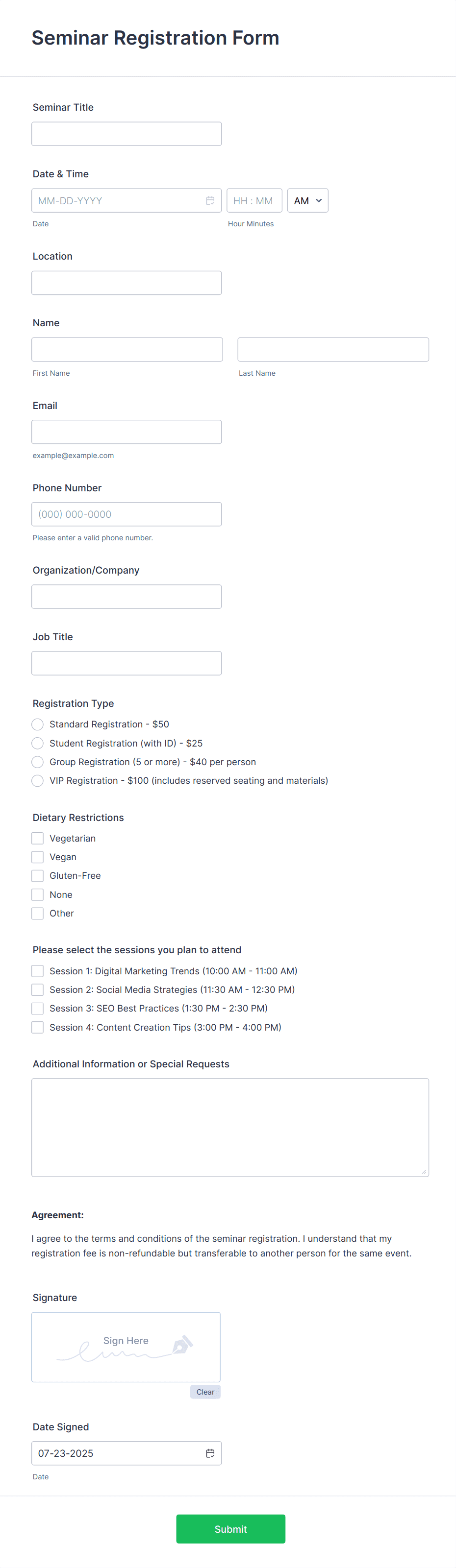Open the AM/PM dropdown

point(307,200)
